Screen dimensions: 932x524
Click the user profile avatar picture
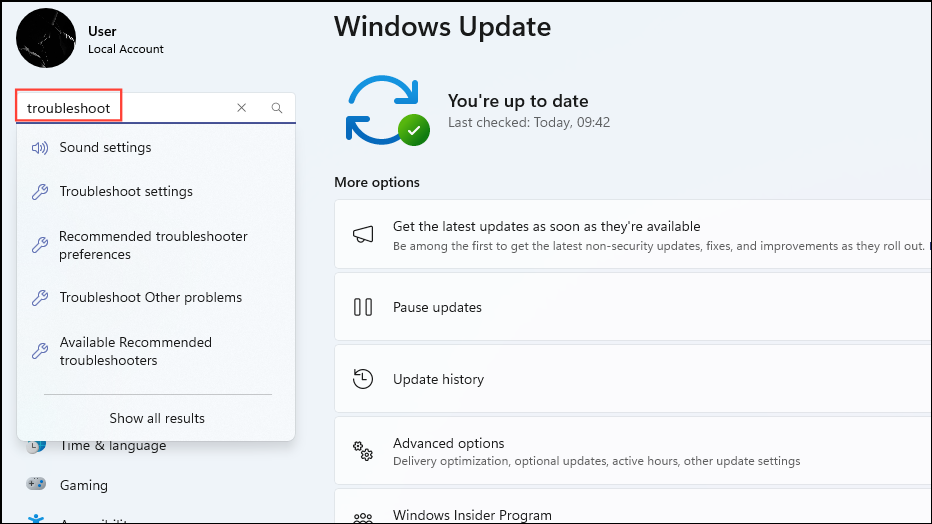pos(46,38)
